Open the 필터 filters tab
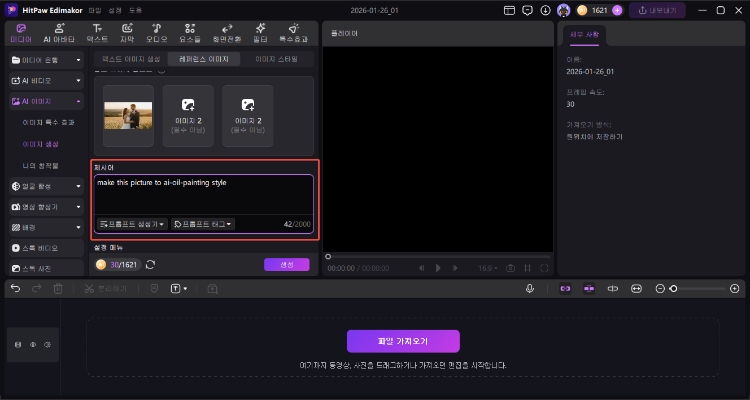Viewport: 750px width, 400px height. click(x=260, y=33)
